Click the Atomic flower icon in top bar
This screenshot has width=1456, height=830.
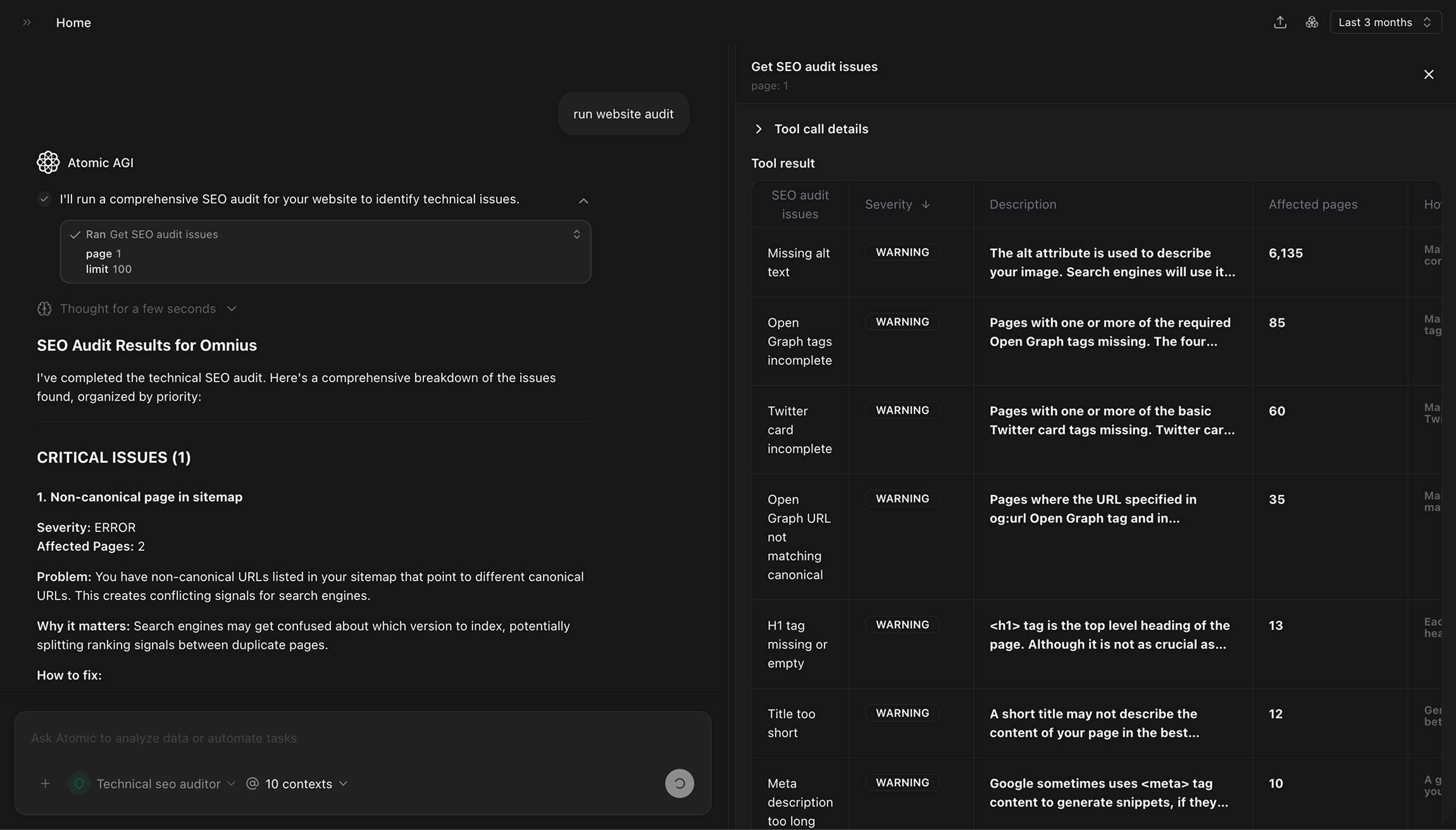[1312, 22]
